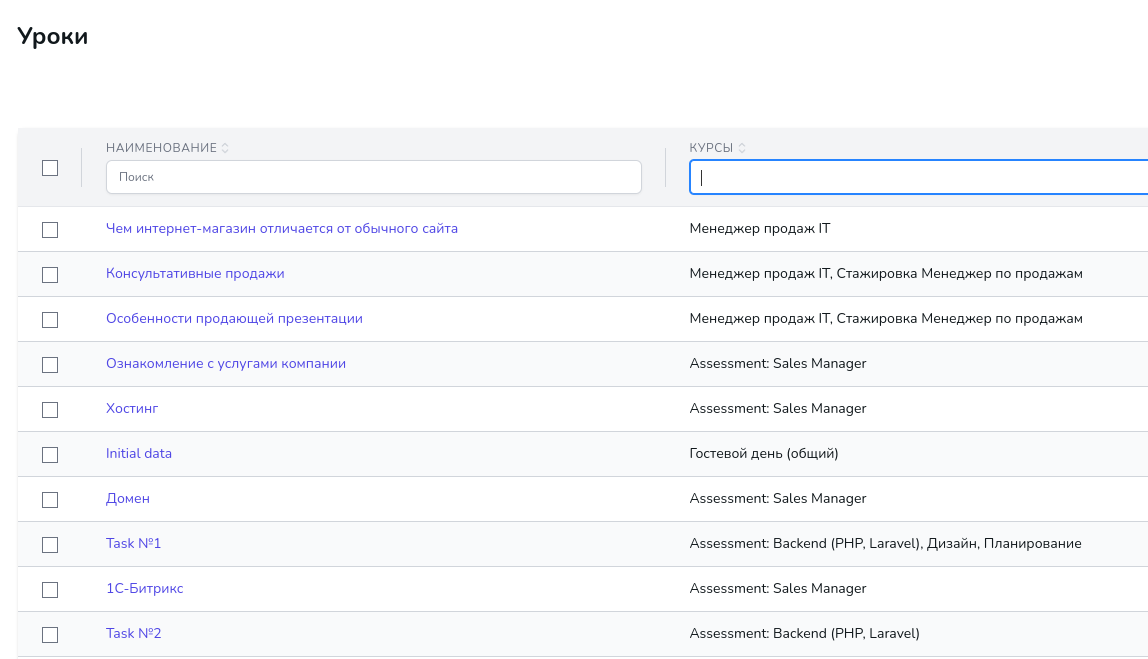Open the Хостинг lesson link
This screenshot has width=1148, height=659.
[x=132, y=409]
